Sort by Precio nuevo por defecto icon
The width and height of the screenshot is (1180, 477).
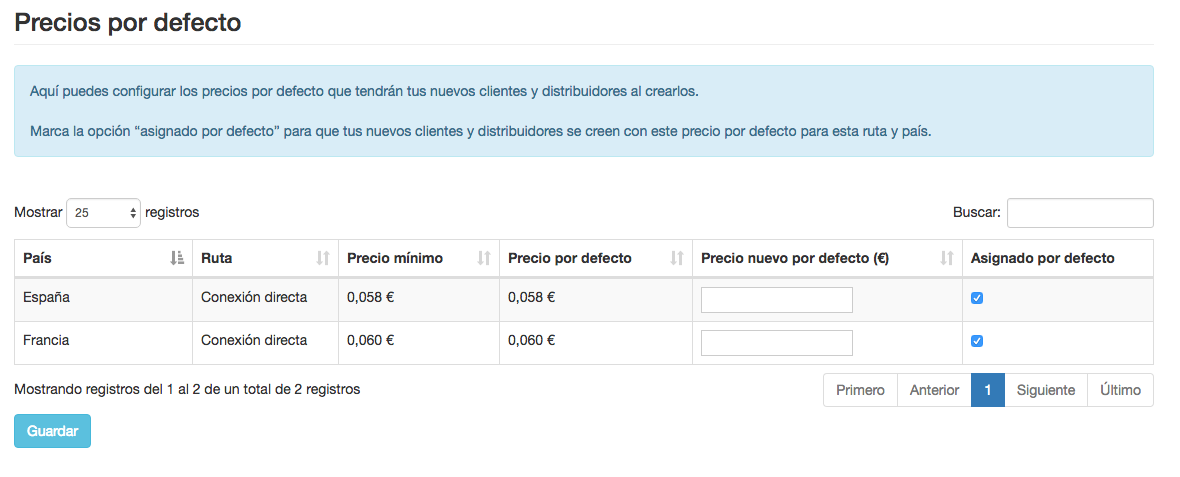point(947,258)
